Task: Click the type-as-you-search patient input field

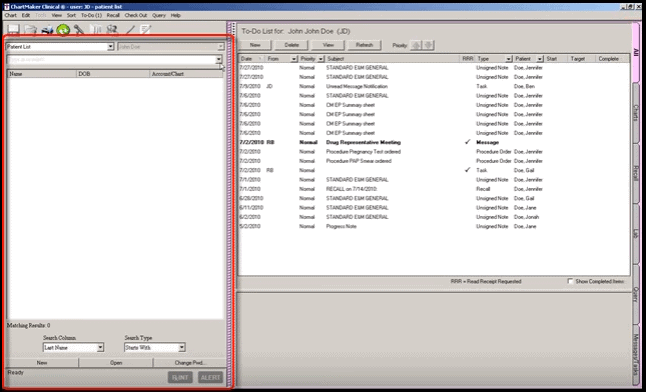Action: 111,59
